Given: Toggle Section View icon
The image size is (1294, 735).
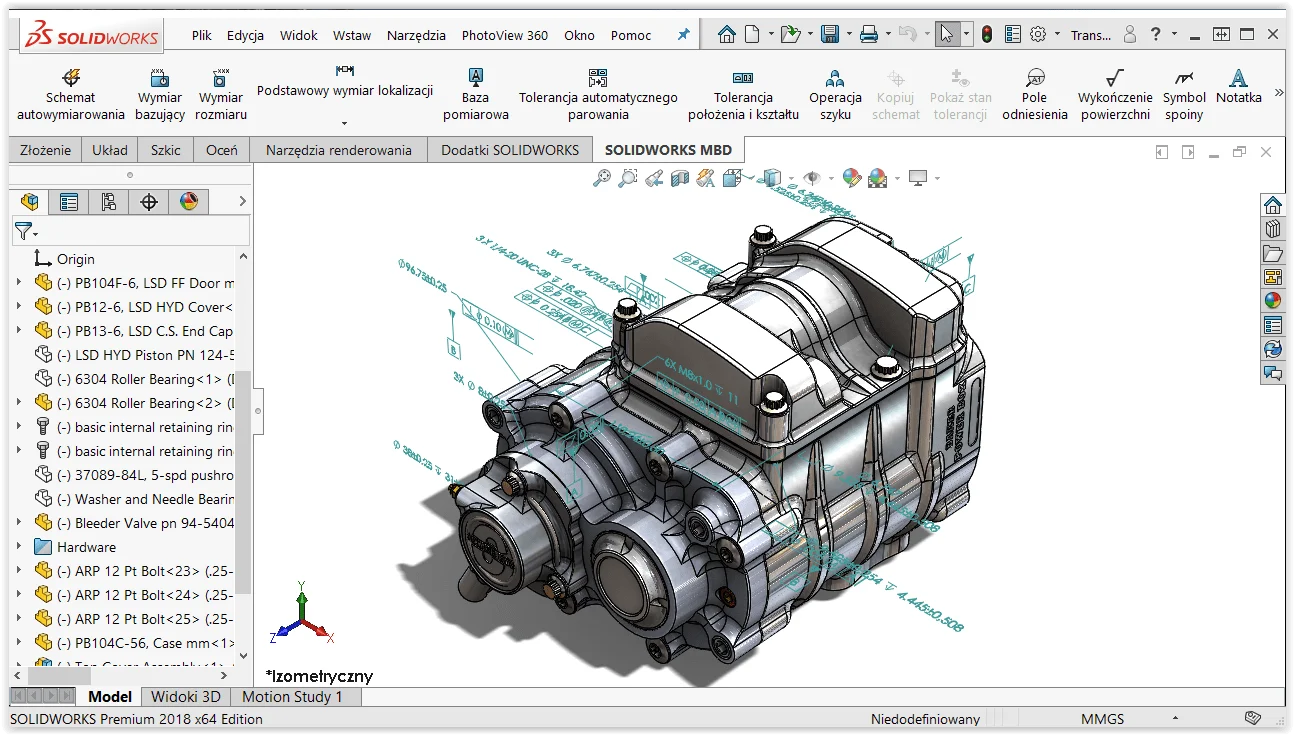Looking at the screenshot, I should pyautogui.click(x=680, y=178).
